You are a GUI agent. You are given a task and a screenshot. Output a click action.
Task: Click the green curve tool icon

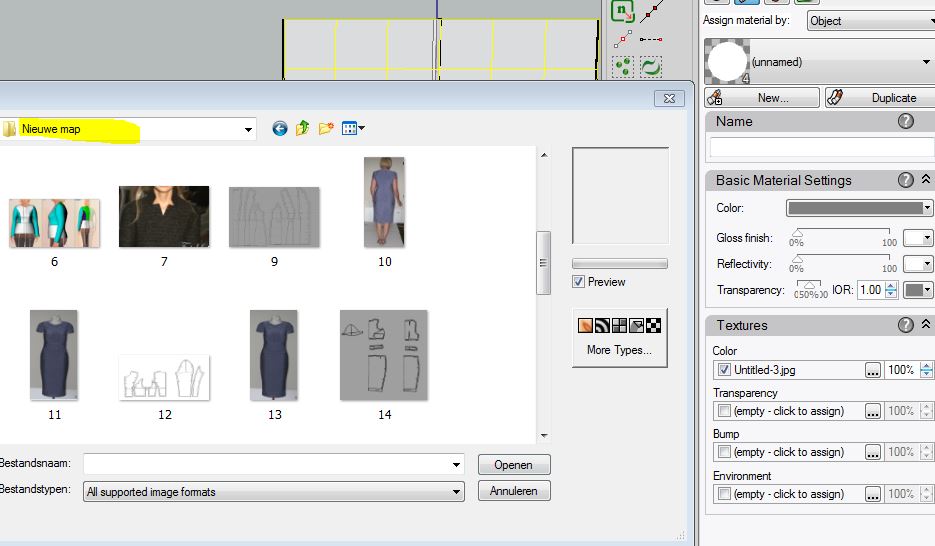tap(651, 67)
